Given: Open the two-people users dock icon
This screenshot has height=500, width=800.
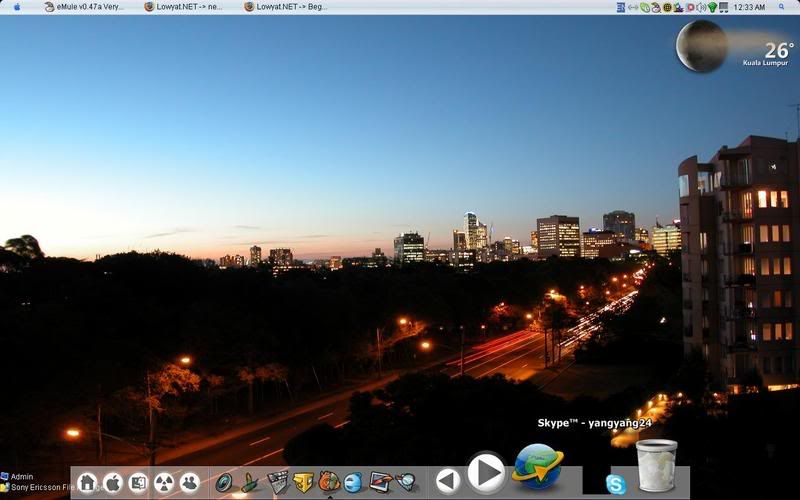Looking at the screenshot, I should point(189,483).
